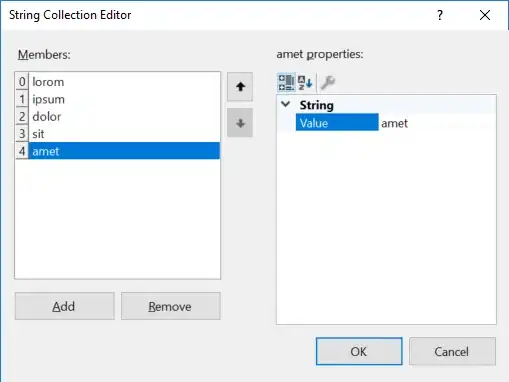The width and height of the screenshot is (509, 382).
Task: Switch to Alphabetical sort icon
Action: pos(305,82)
